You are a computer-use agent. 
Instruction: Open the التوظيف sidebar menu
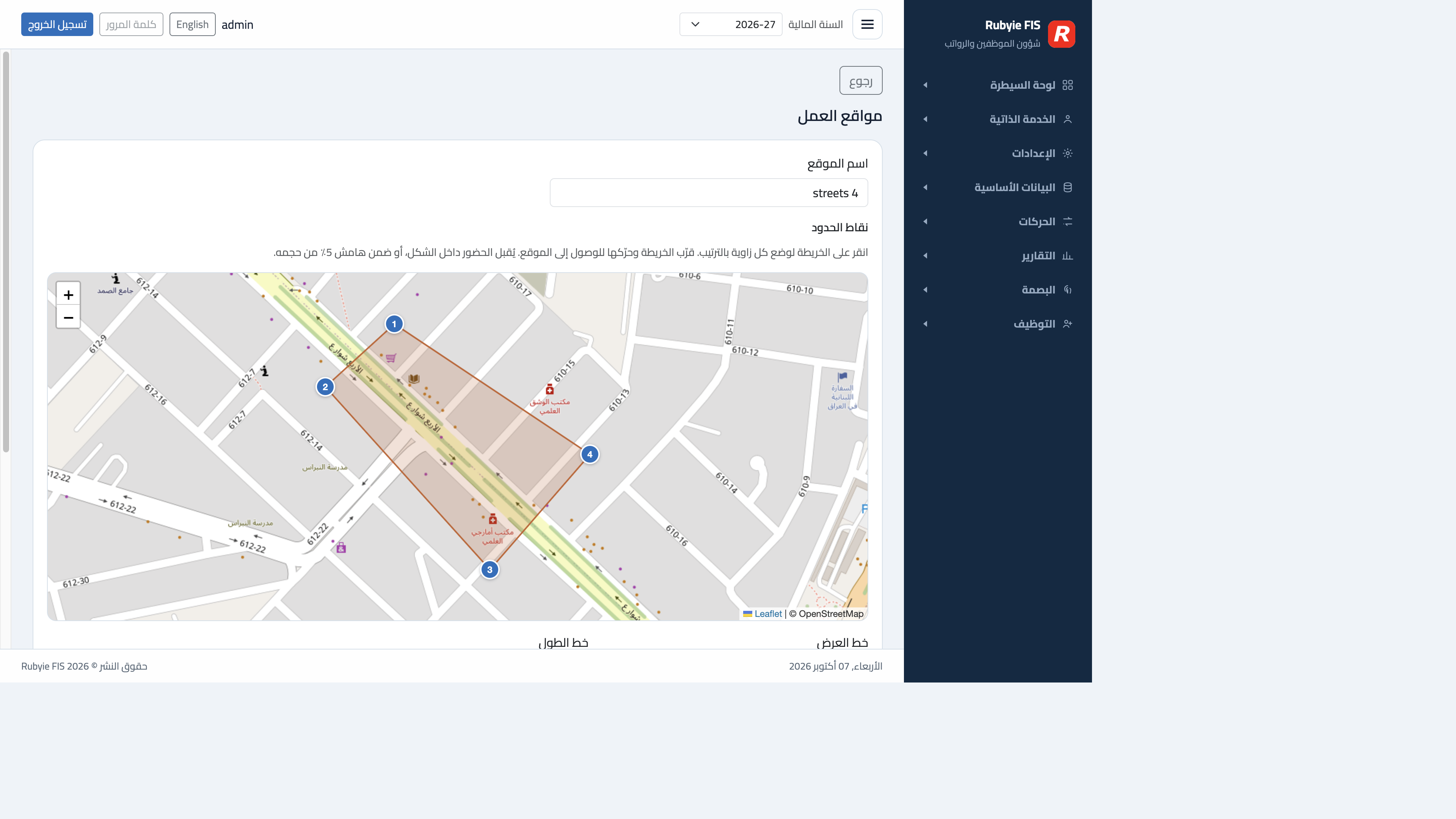pos(998,324)
